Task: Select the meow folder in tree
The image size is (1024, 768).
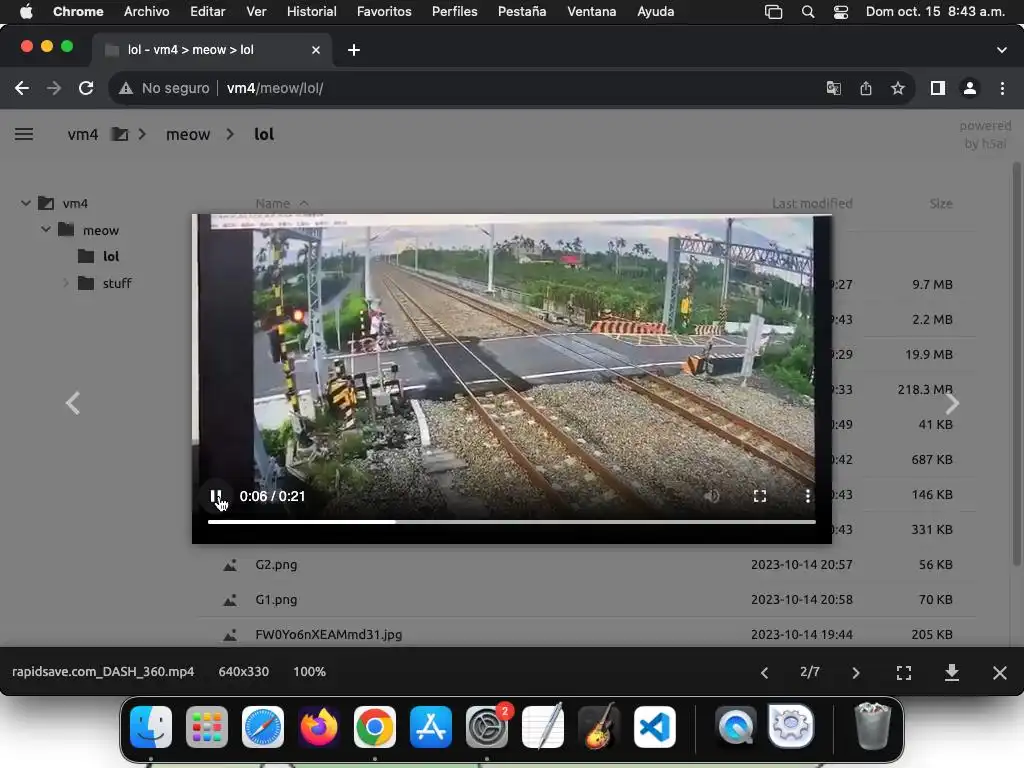Action: tap(101, 230)
